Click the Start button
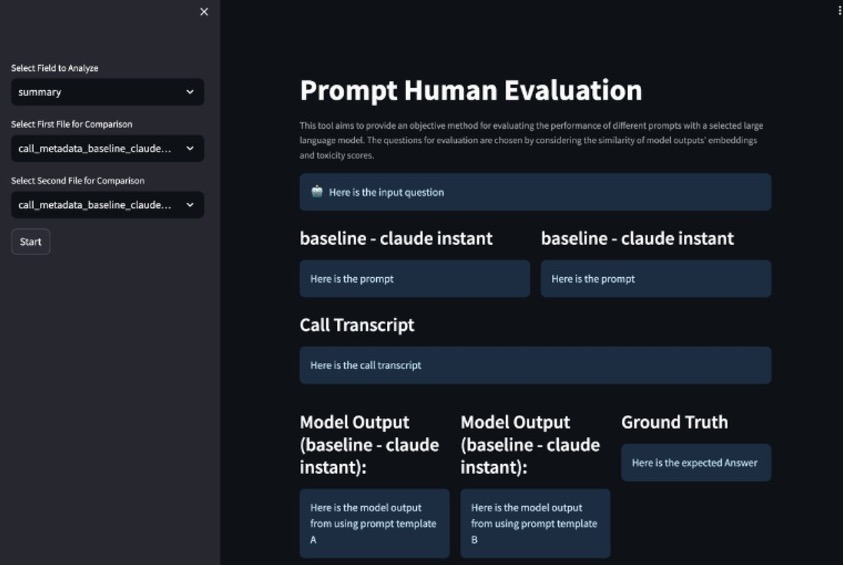844x566 pixels. click(31, 242)
